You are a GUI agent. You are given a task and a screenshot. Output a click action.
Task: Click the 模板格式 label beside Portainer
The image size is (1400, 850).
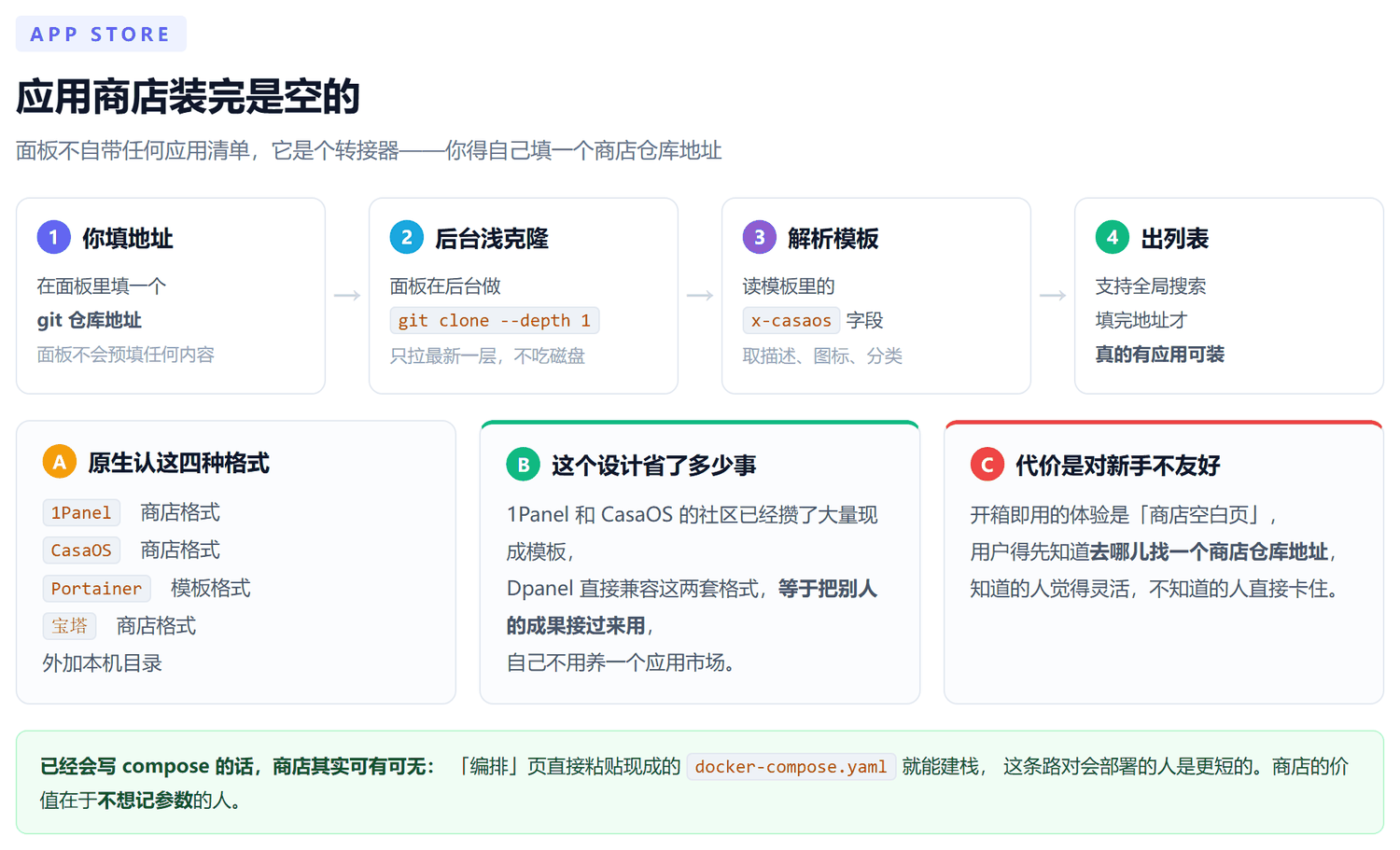(x=211, y=588)
